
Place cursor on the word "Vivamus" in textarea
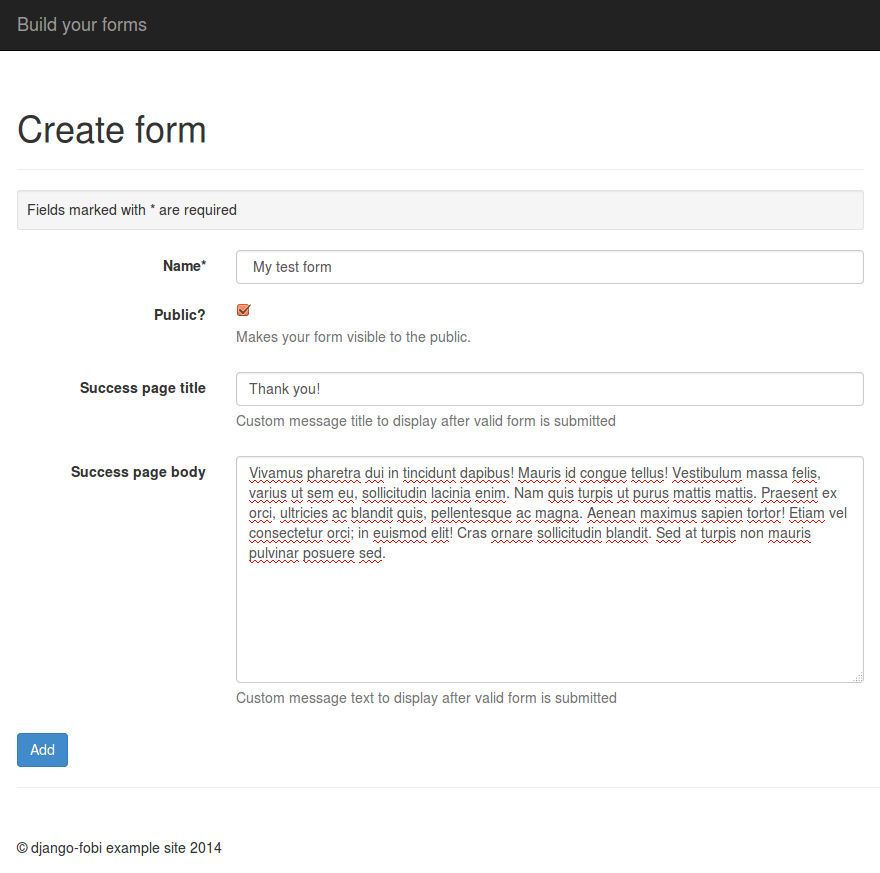276,473
